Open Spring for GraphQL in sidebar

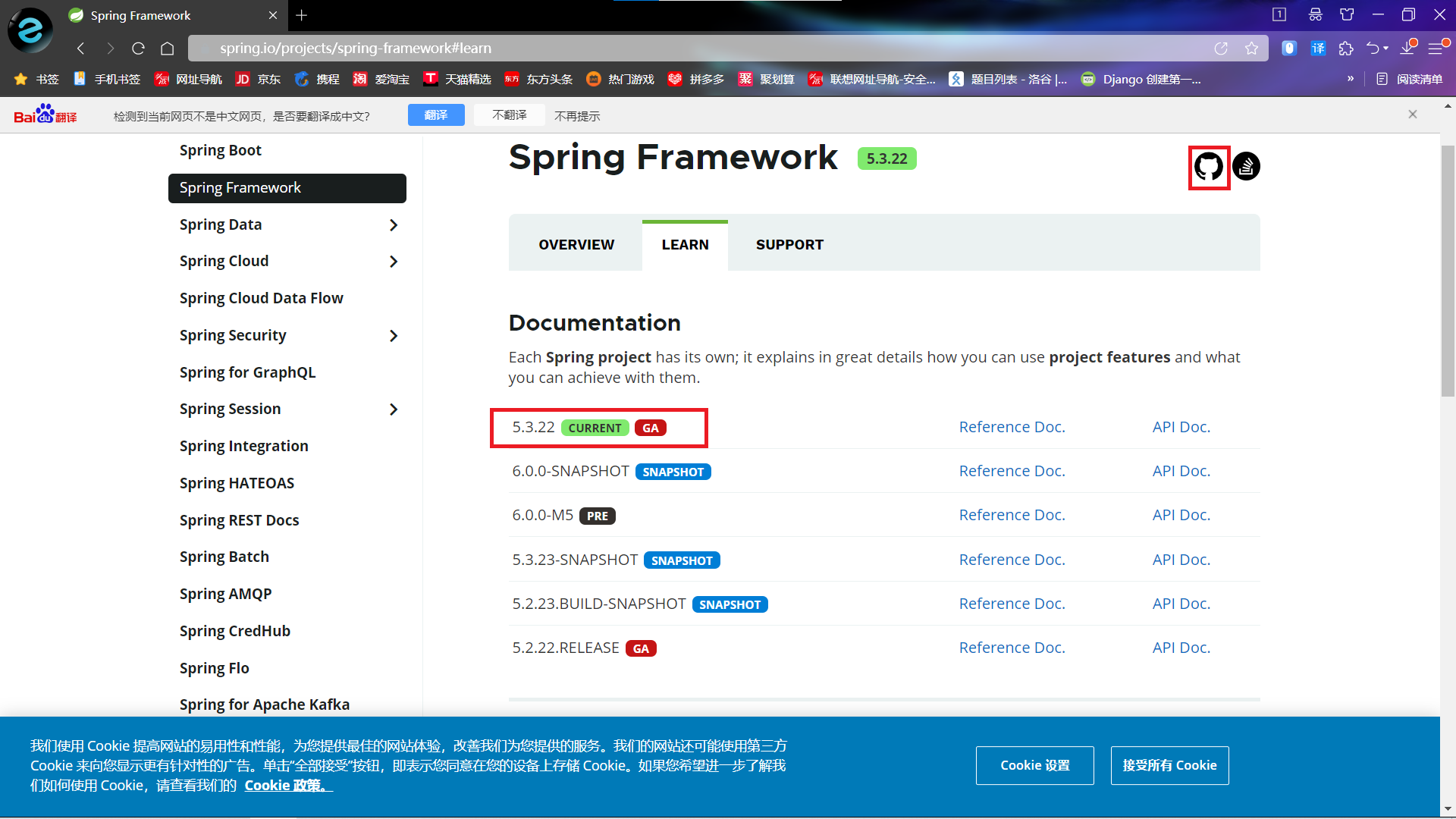pos(248,372)
